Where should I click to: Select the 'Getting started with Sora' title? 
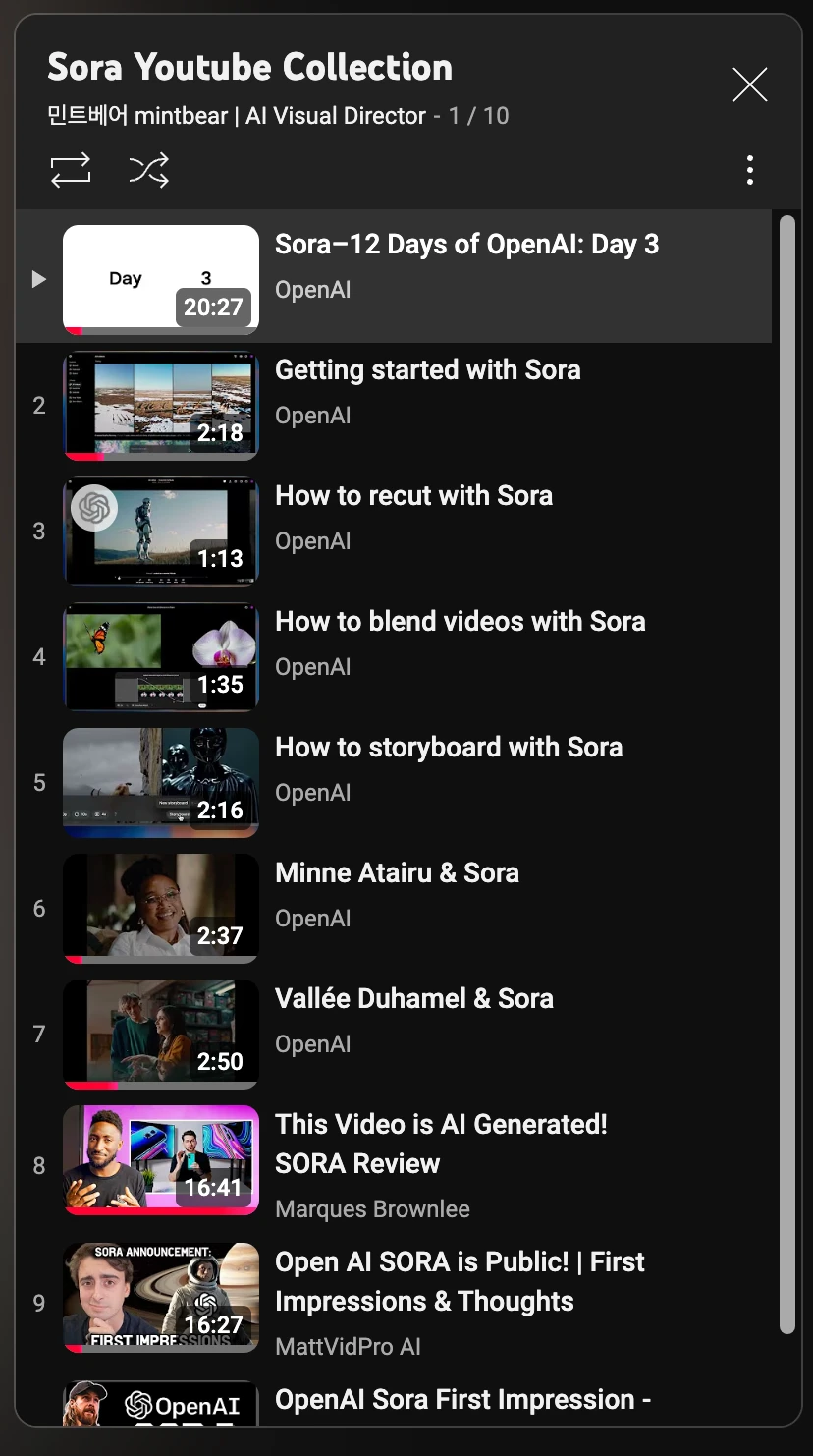coord(428,369)
